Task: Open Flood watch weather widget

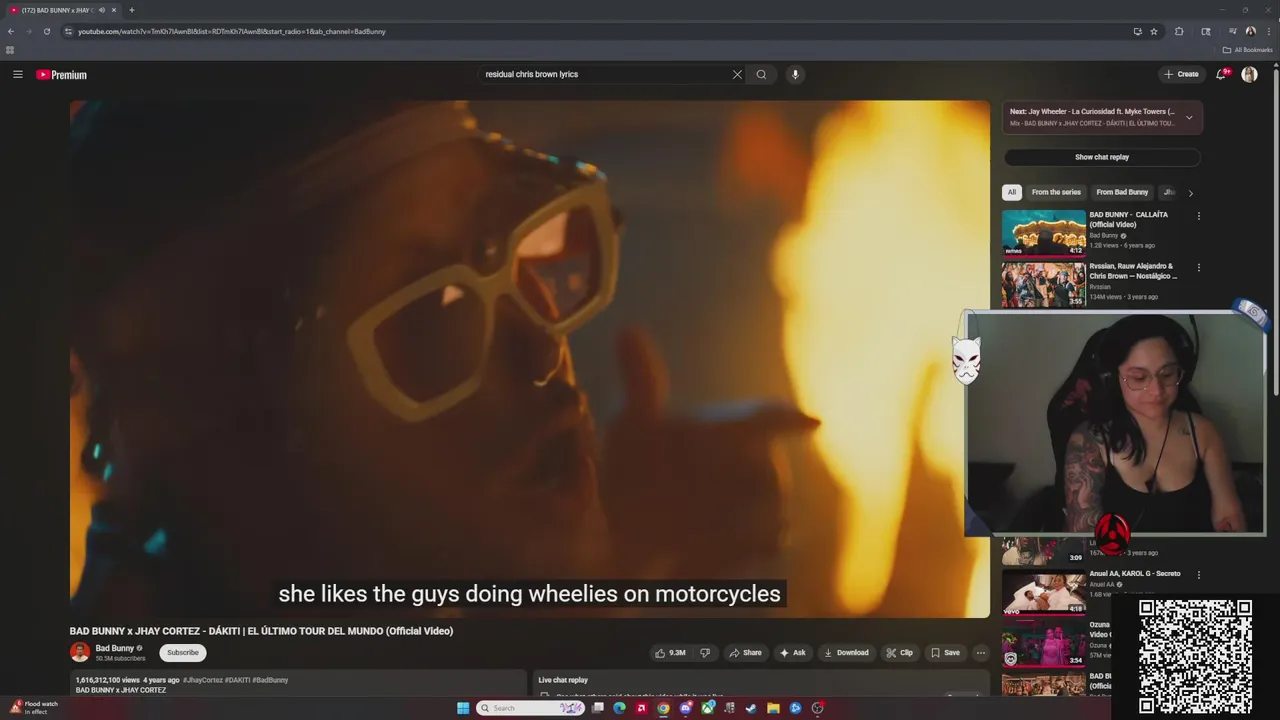Action: [33, 708]
